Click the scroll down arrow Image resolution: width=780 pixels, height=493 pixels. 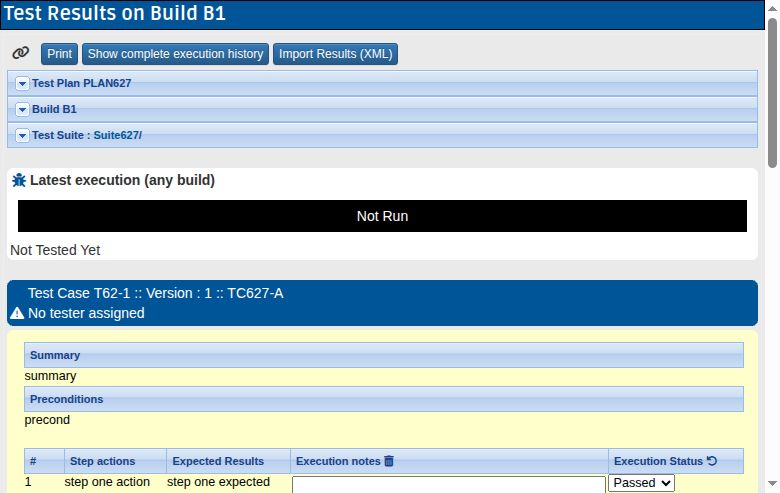coord(772,483)
